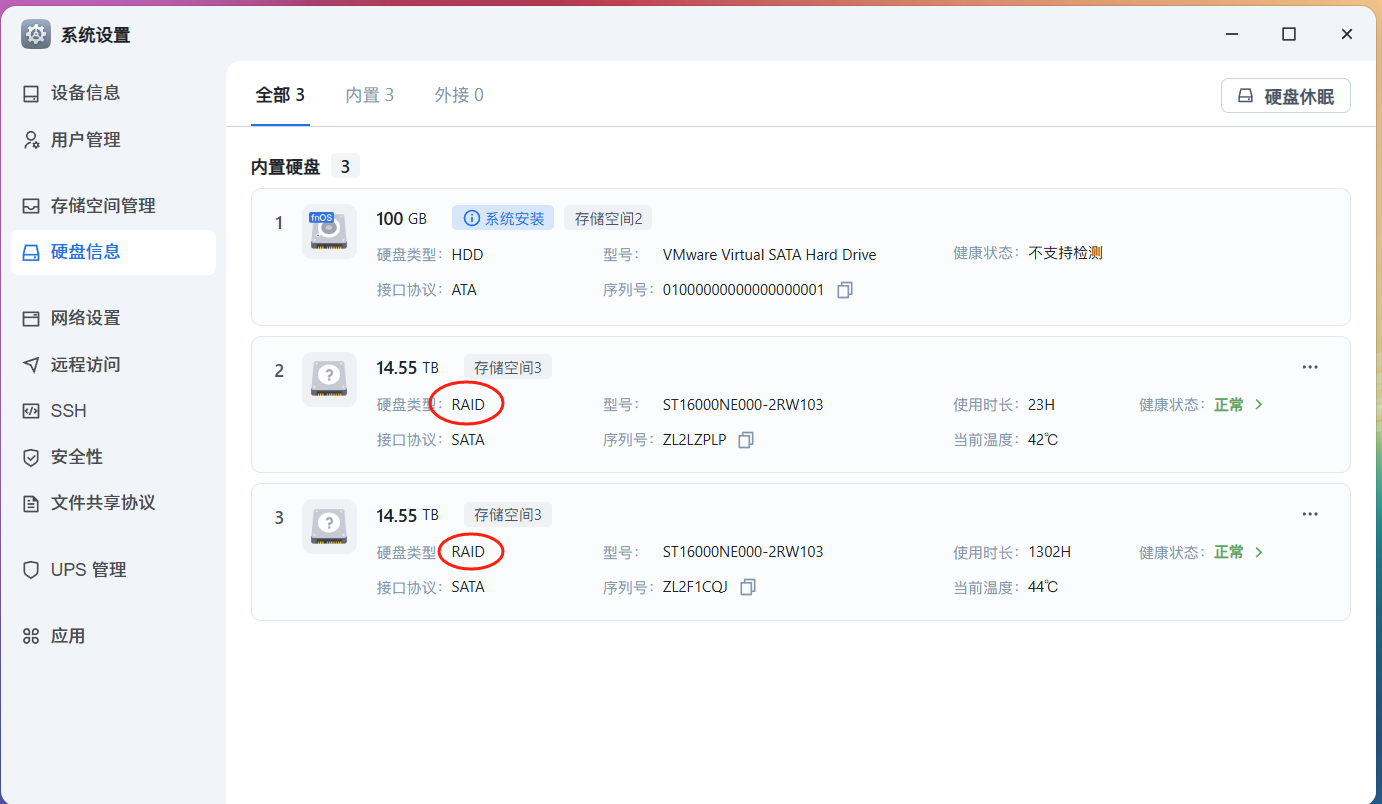Screen dimensions: 1382x804
Task: Click 存储空间3 tag on disk ZL2LZPLP
Action: 508,368
